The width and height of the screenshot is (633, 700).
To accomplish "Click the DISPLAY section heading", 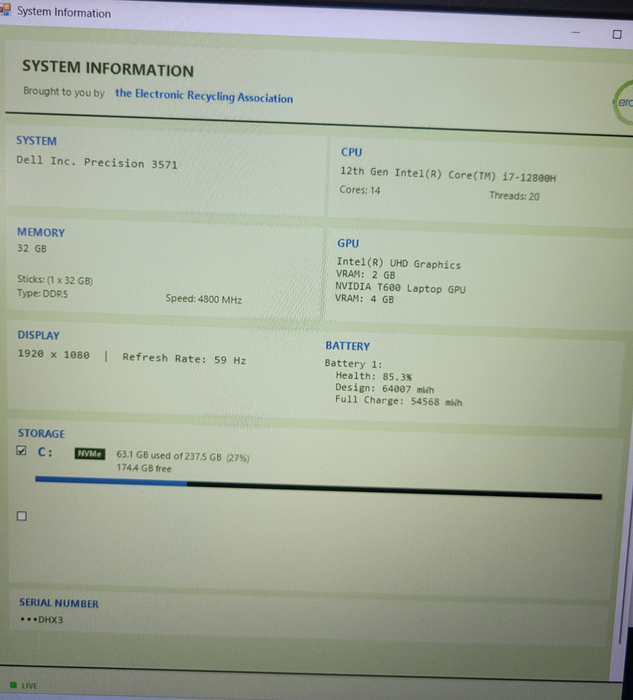I will [x=38, y=335].
